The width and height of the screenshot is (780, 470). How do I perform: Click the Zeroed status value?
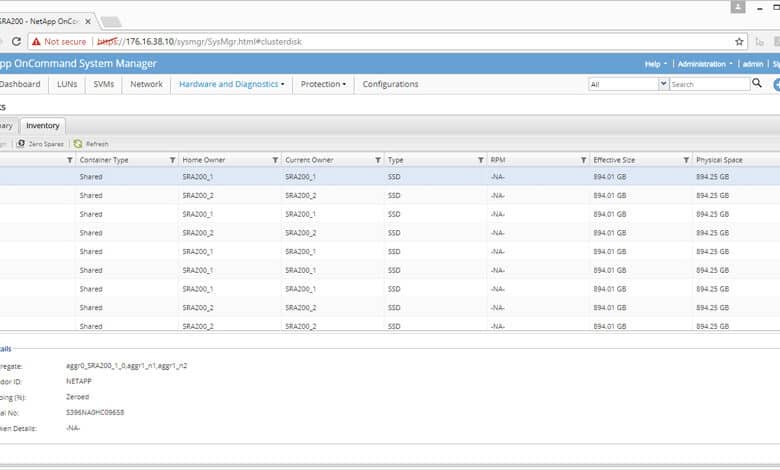pos(78,397)
